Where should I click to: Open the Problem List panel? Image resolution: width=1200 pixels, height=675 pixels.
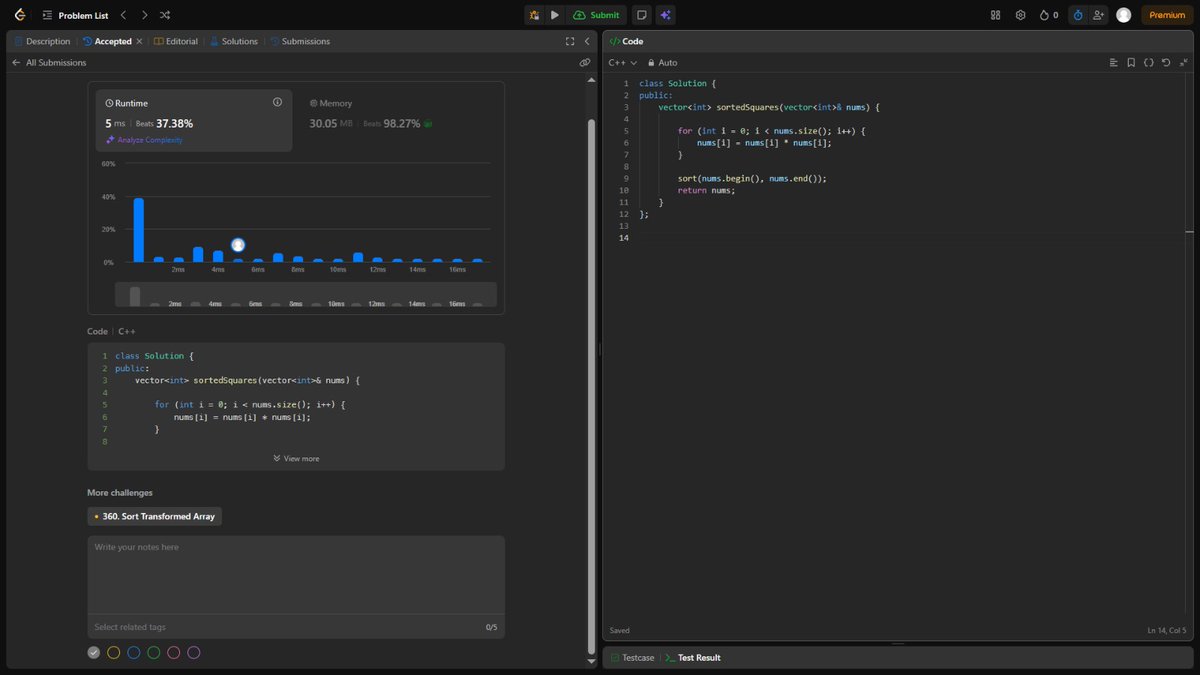(75, 15)
